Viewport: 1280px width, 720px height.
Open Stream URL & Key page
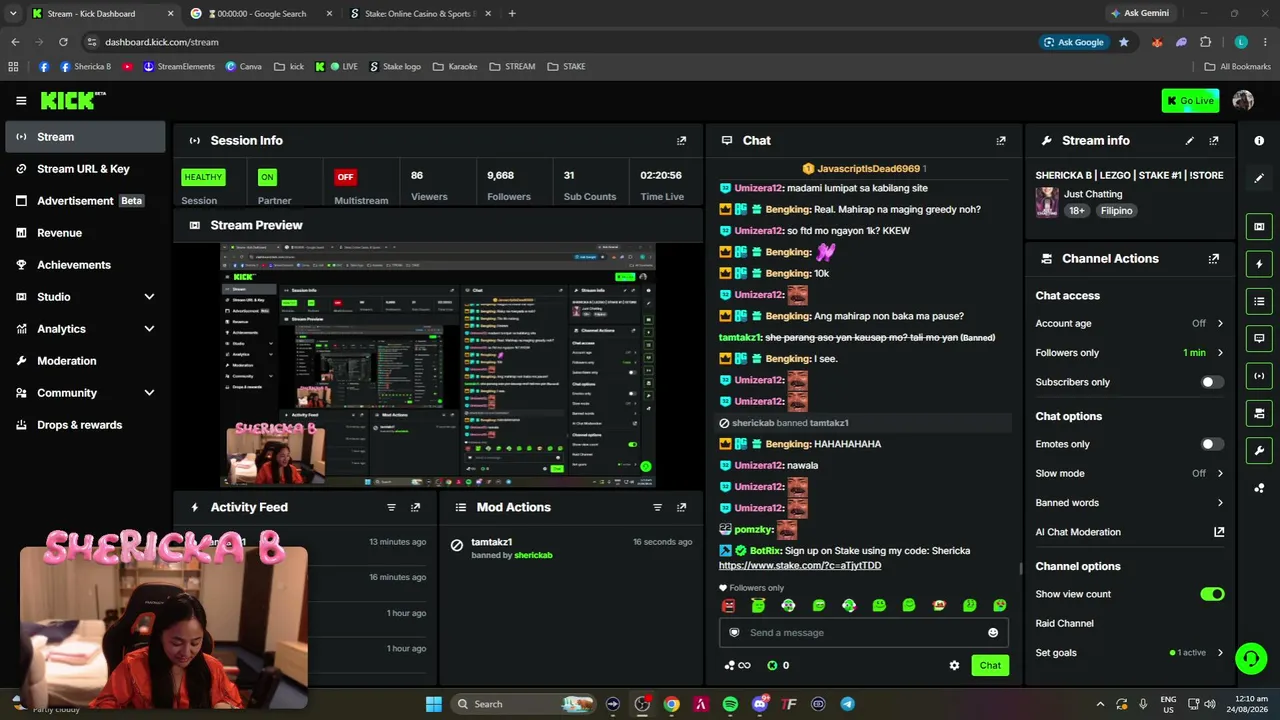pyautogui.click(x=85, y=169)
